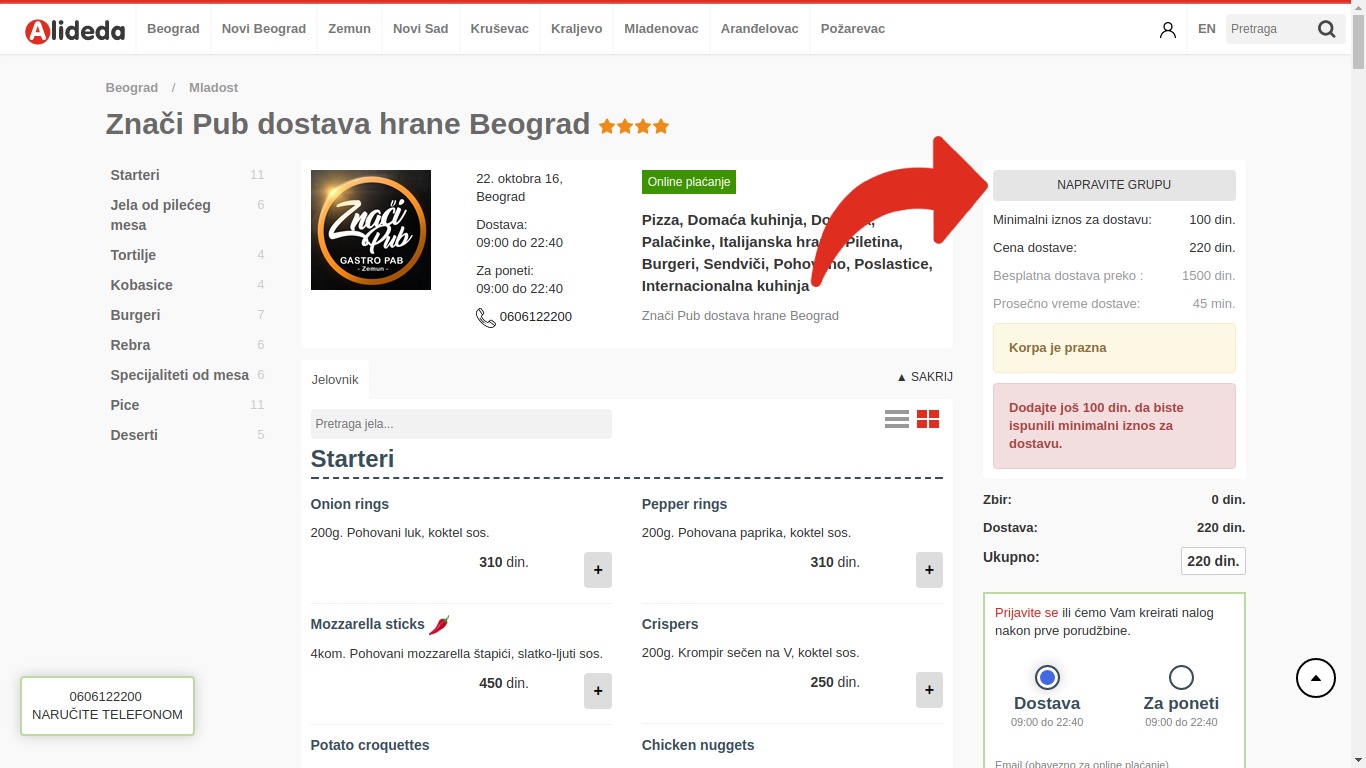Screen dimensions: 1366x768
Task: Click the NAPRAVITE GRUPU button
Action: click(x=1113, y=185)
